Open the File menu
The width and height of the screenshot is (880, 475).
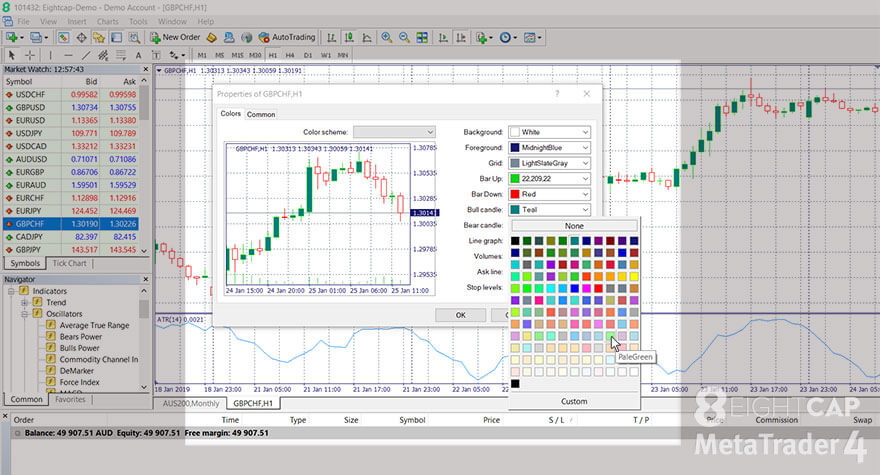24,21
